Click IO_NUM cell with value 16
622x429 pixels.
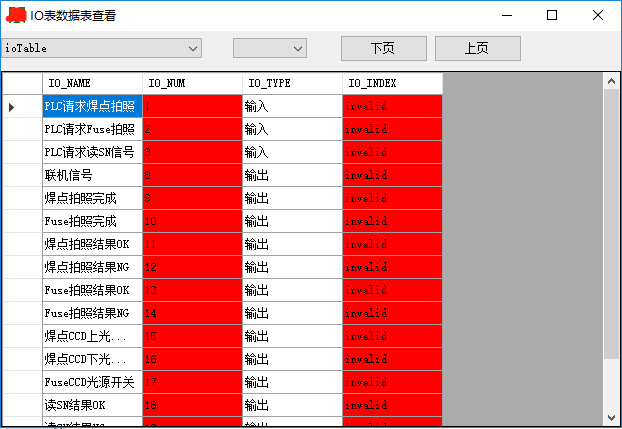tap(192, 360)
